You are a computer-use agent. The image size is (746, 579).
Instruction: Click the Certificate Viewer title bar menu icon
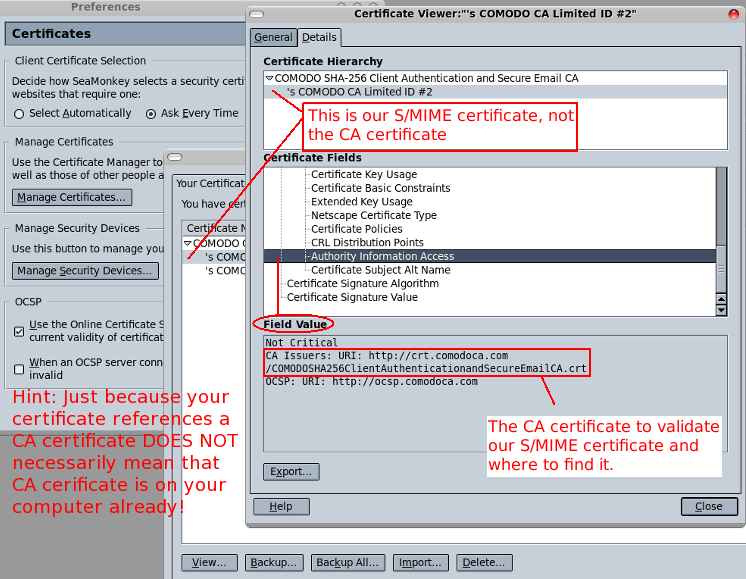pyautogui.click(x=256, y=14)
